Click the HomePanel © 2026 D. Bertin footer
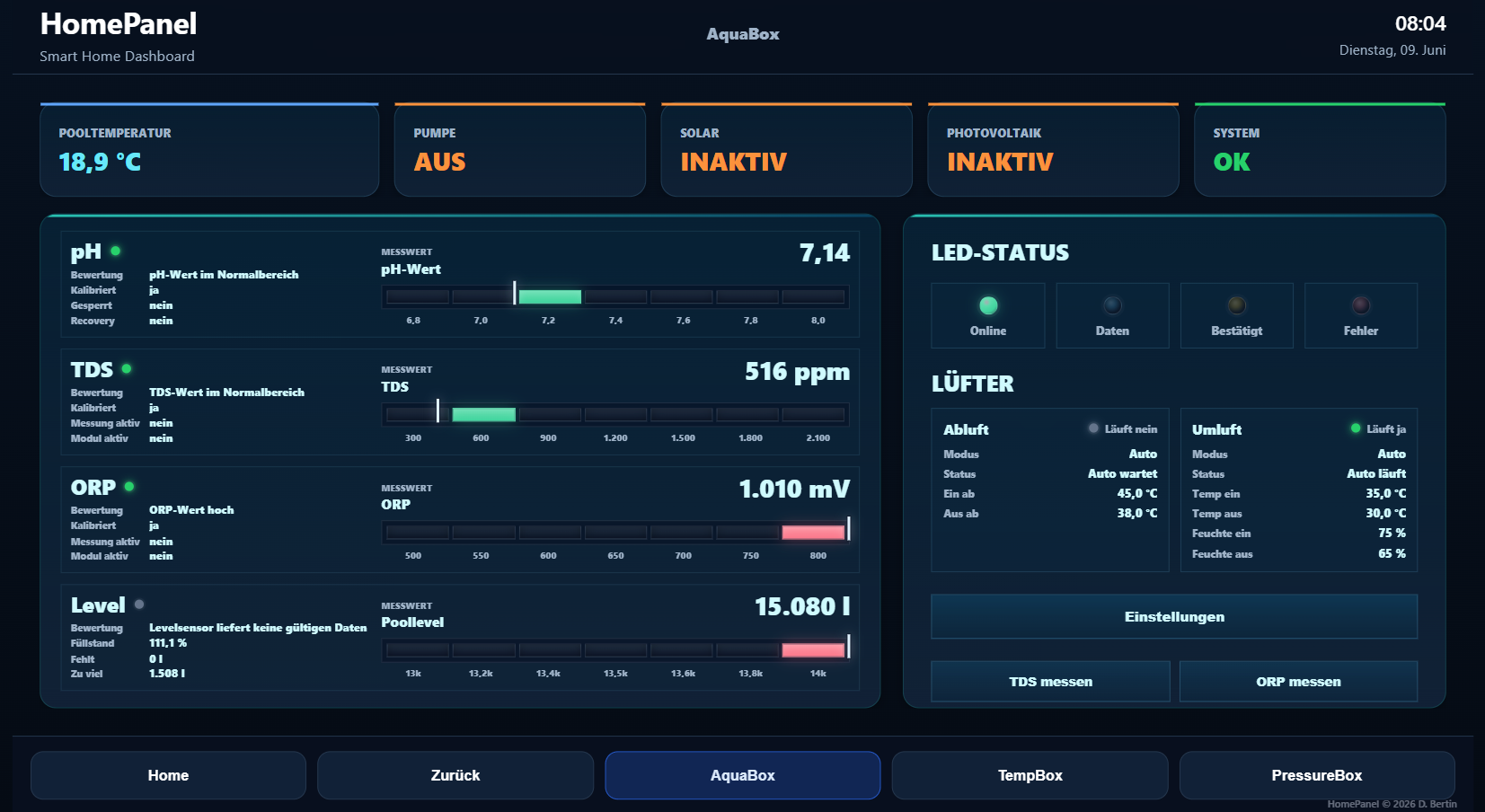 1392,804
